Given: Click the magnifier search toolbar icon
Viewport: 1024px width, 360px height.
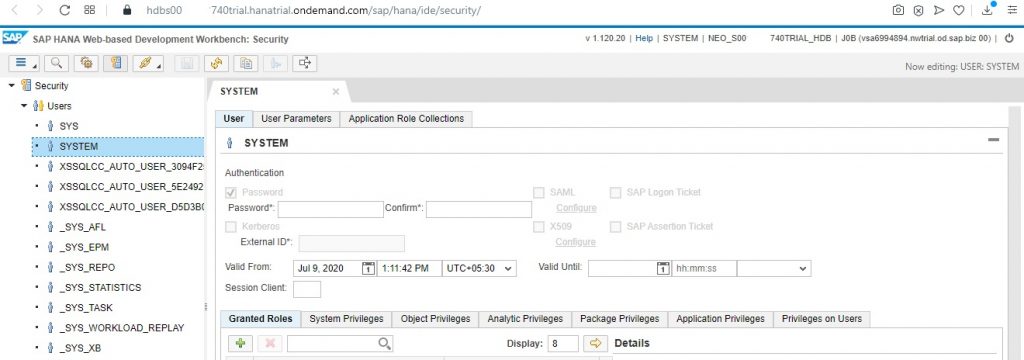Looking at the screenshot, I should 57,63.
